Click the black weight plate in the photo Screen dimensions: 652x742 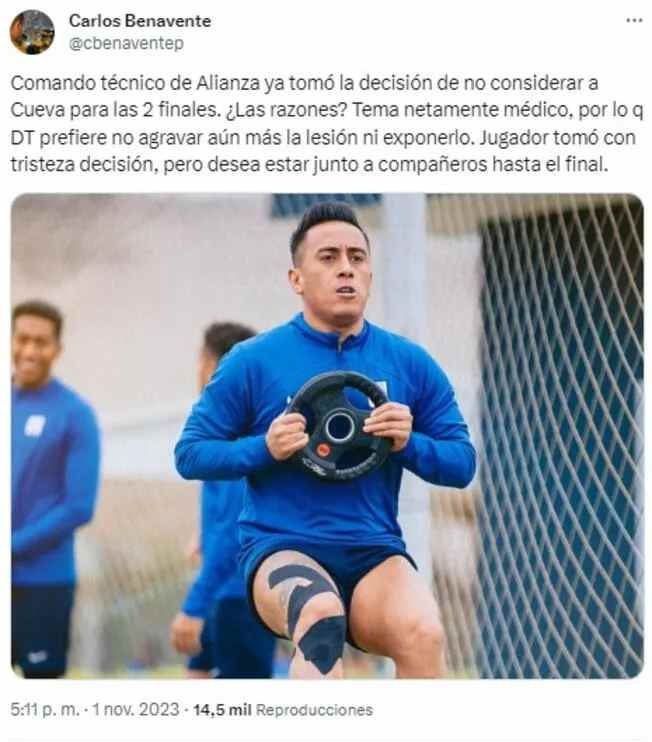pyautogui.click(x=340, y=426)
